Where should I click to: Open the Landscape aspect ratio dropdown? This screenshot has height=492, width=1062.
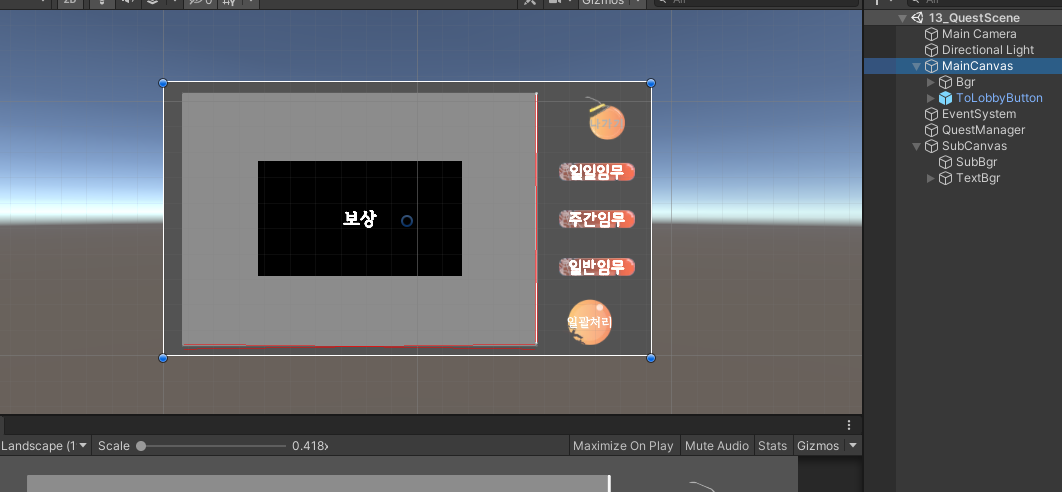point(45,446)
